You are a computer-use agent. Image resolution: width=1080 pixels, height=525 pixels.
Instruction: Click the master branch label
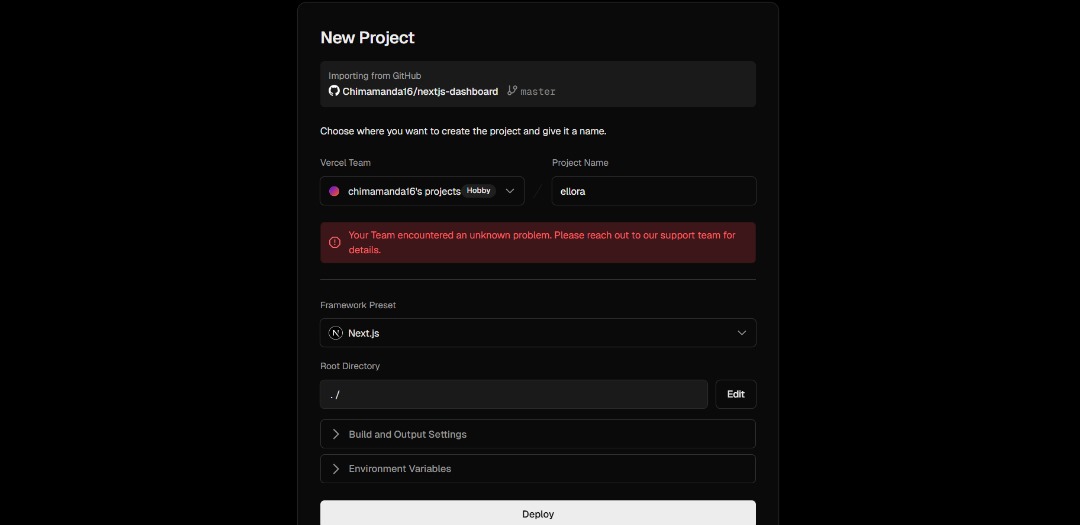538,91
